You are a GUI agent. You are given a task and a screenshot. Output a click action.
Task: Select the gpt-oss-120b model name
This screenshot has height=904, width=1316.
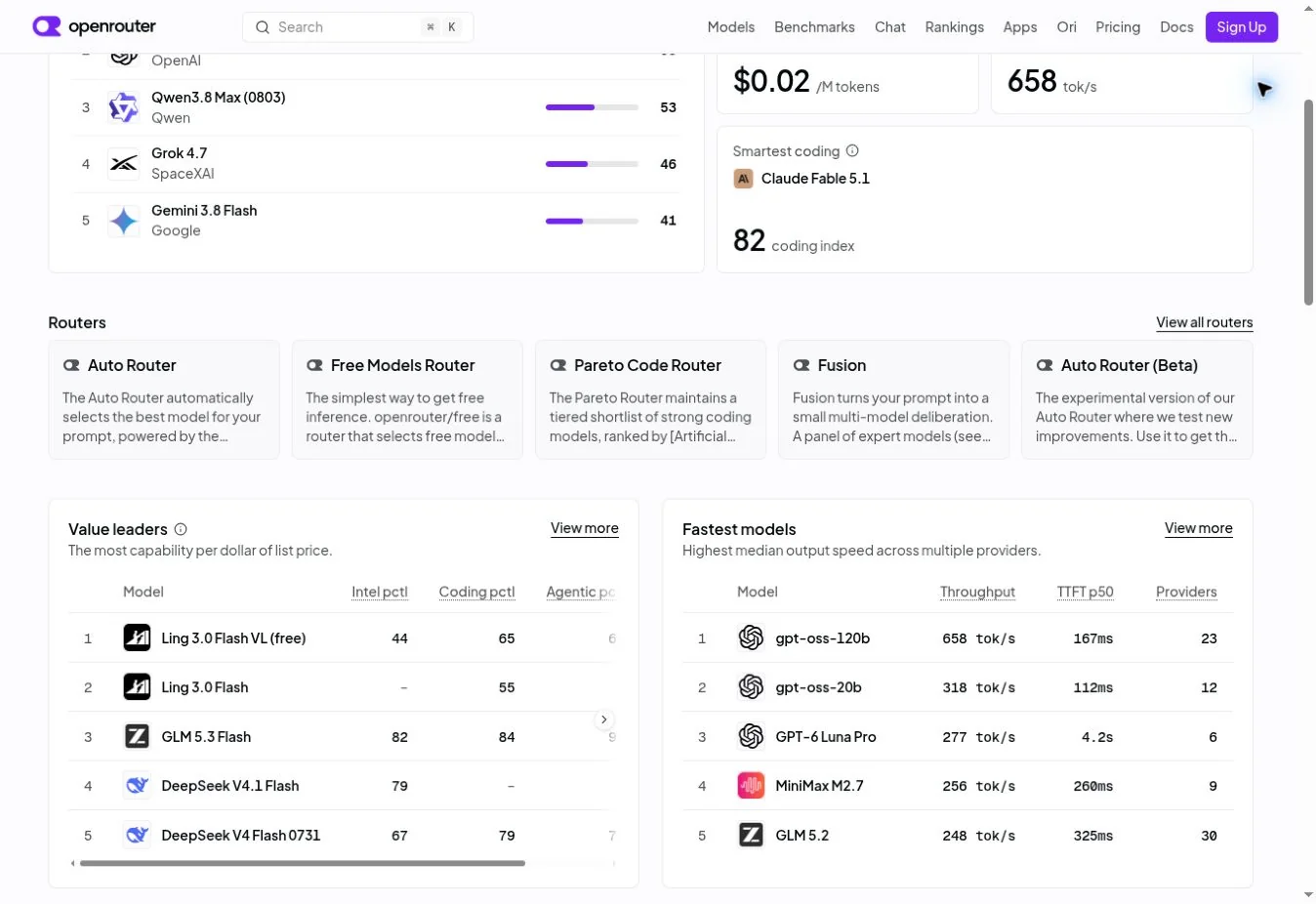coord(822,638)
